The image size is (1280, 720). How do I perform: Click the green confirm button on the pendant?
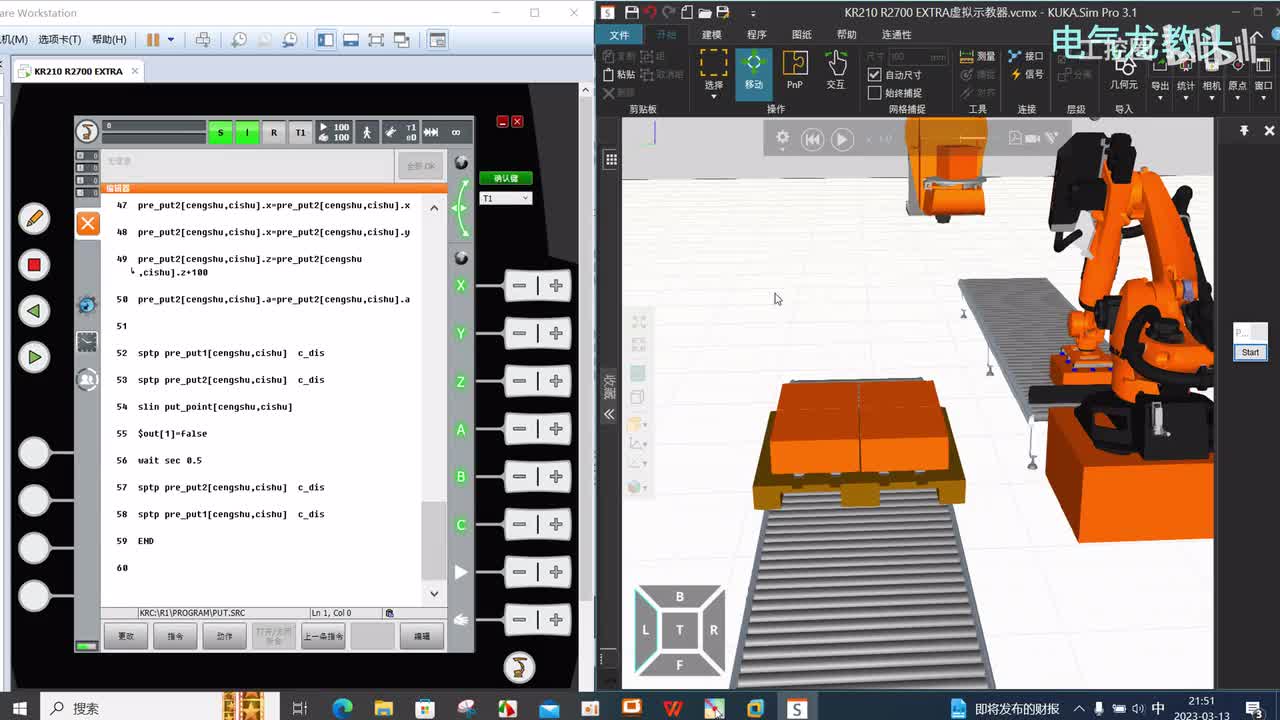coord(505,178)
